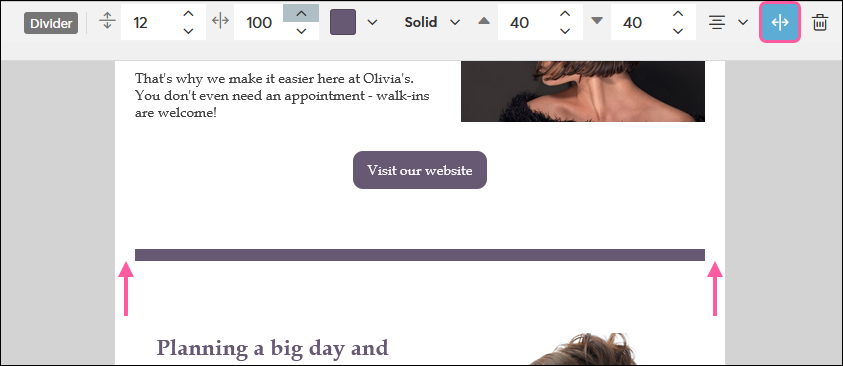
Task: Decrease the divider height value of 12
Action: point(188,31)
